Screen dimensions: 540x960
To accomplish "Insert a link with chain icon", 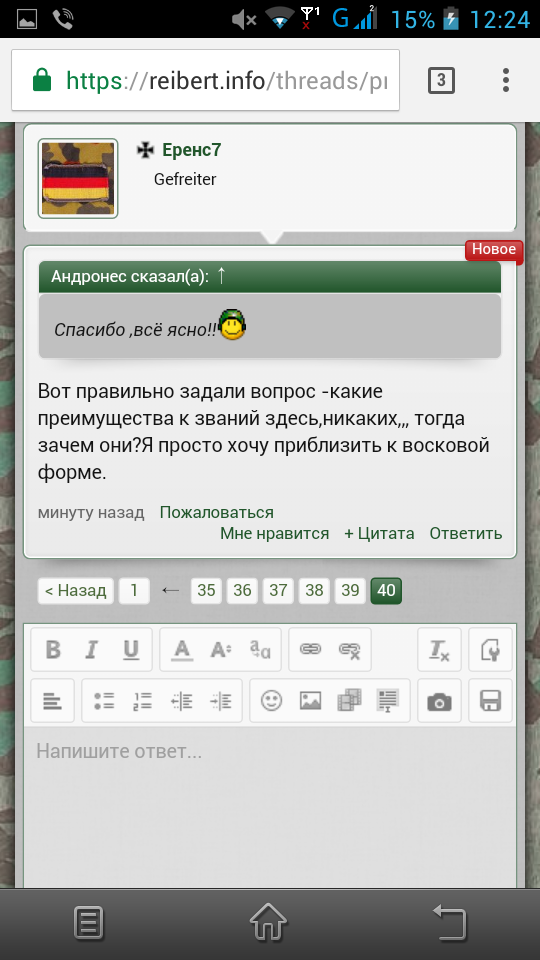I will (x=310, y=650).
